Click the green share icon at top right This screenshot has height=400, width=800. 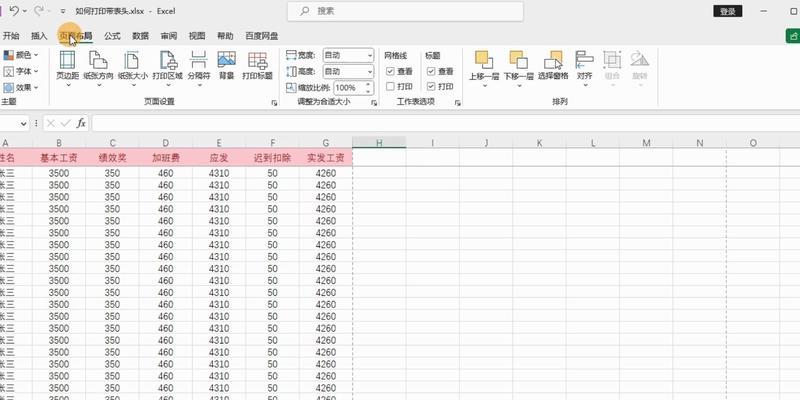[793, 36]
